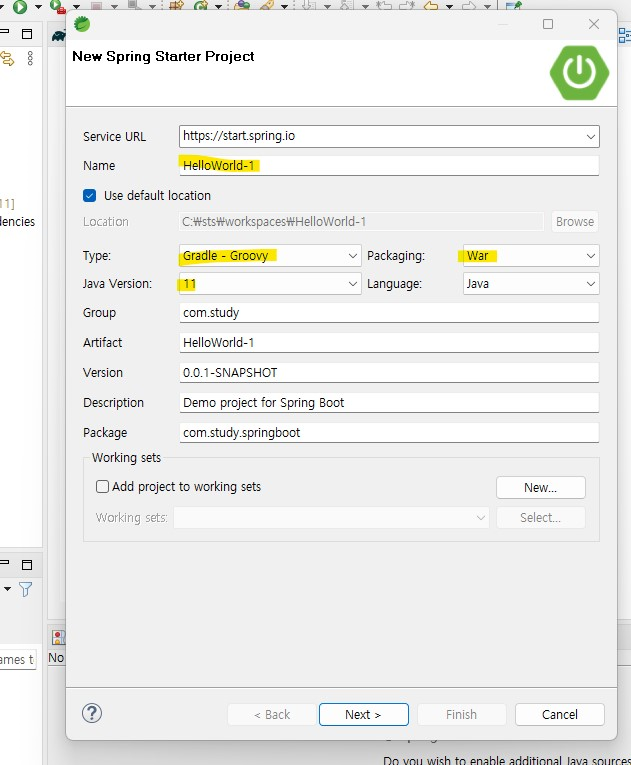Maximize the lower-left panel view
Image resolution: width=631 pixels, height=765 pixels.
click(x=27, y=565)
